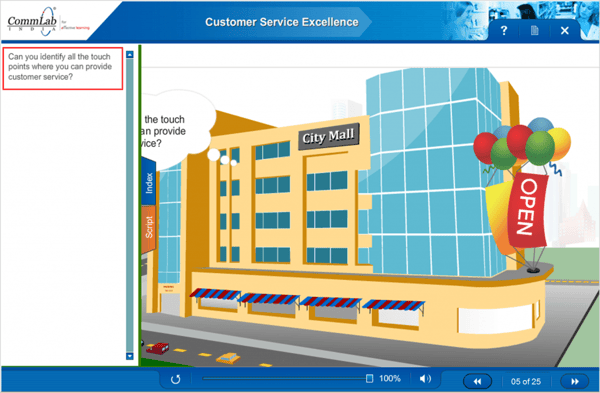This screenshot has width=600, height=393.
Task: Click the script panel scroll up arrow
Action: point(130,55)
